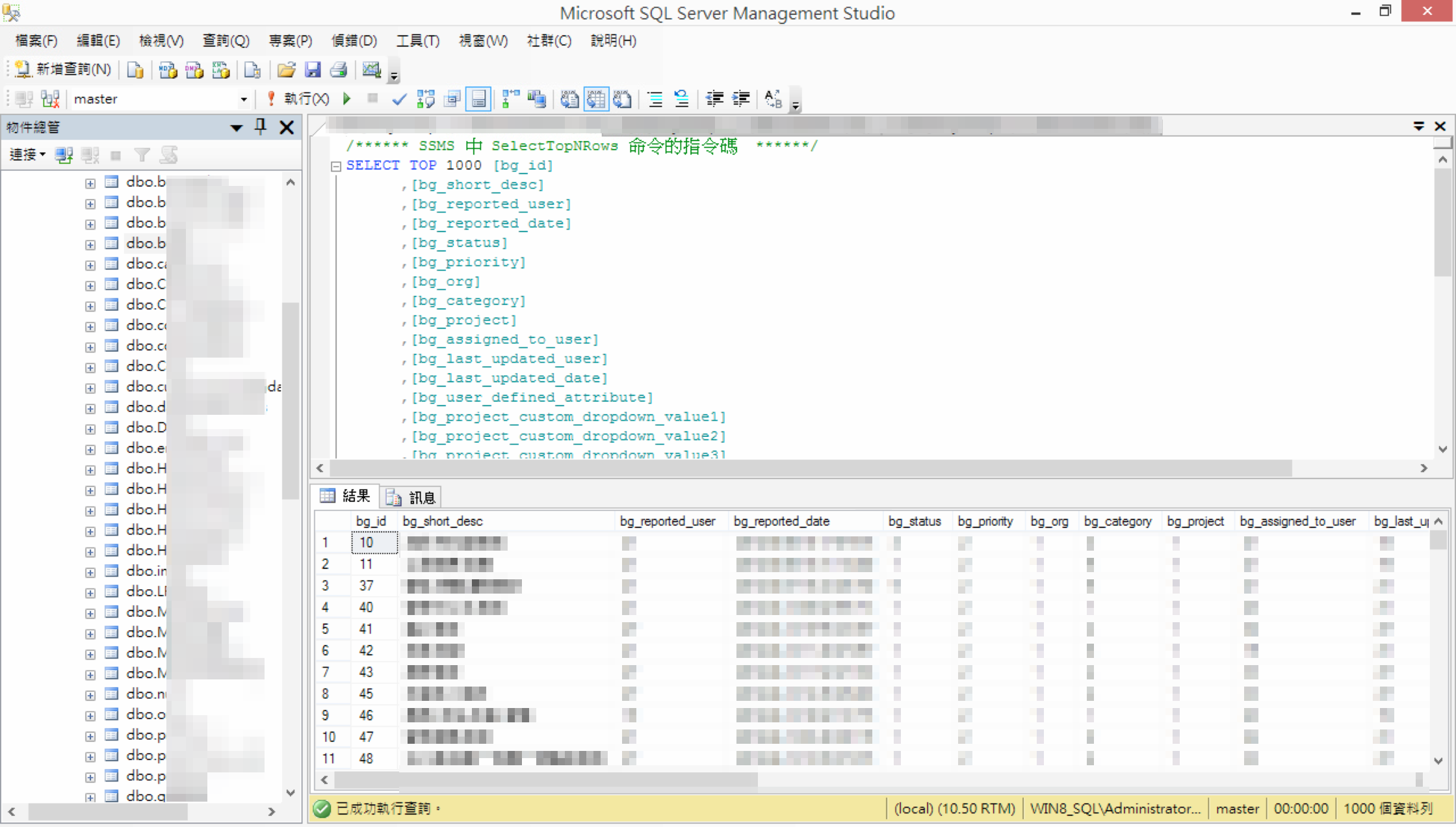Image resolution: width=1456 pixels, height=827 pixels.
Task: Select Results to File mode
Action: (622, 99)
